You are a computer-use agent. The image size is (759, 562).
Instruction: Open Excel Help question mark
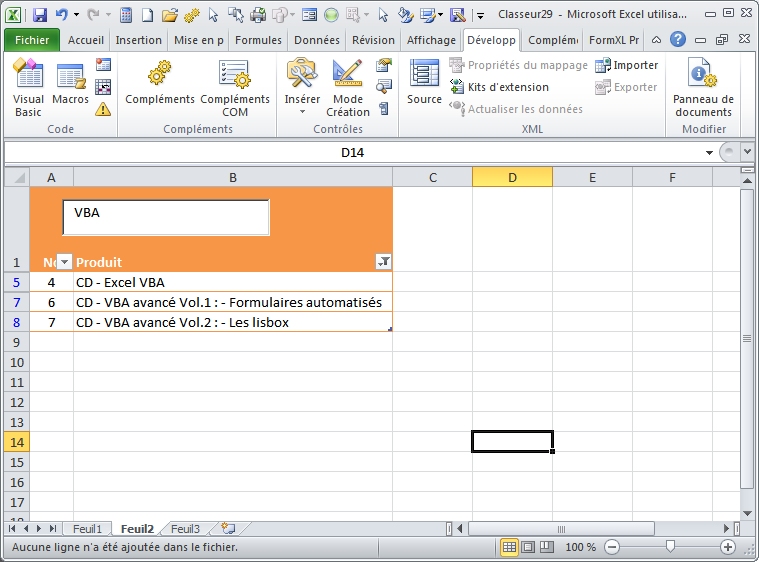pos(678,40)
